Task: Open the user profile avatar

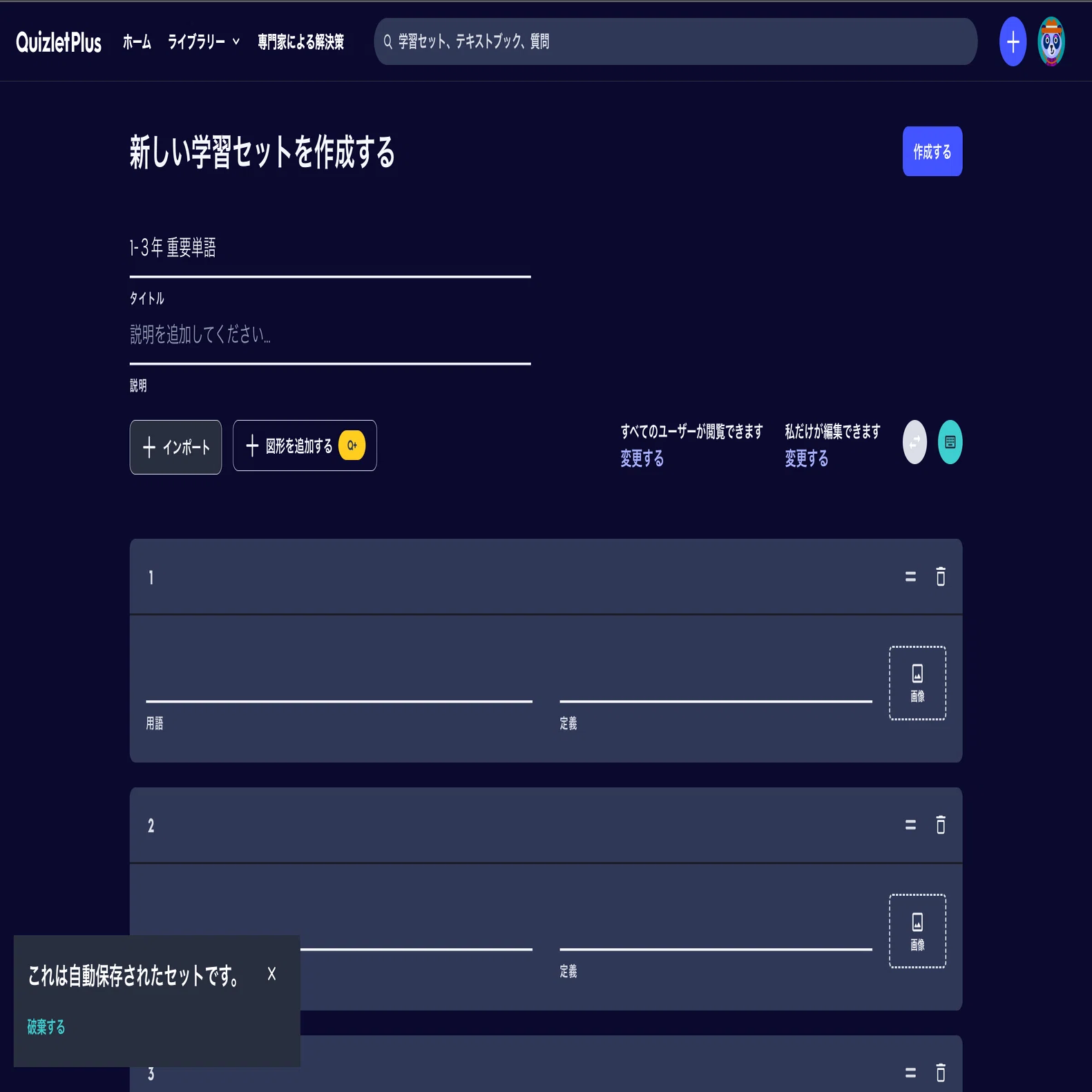Action: (1051, 41)
